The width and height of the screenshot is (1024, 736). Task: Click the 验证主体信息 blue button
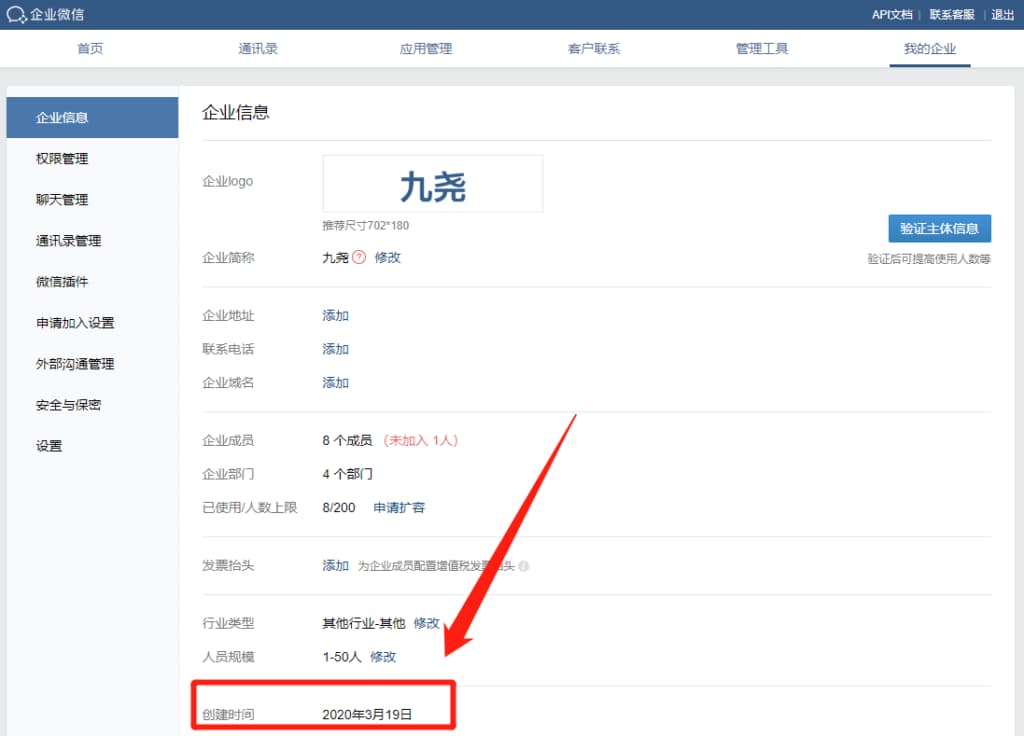coord(939,228)
